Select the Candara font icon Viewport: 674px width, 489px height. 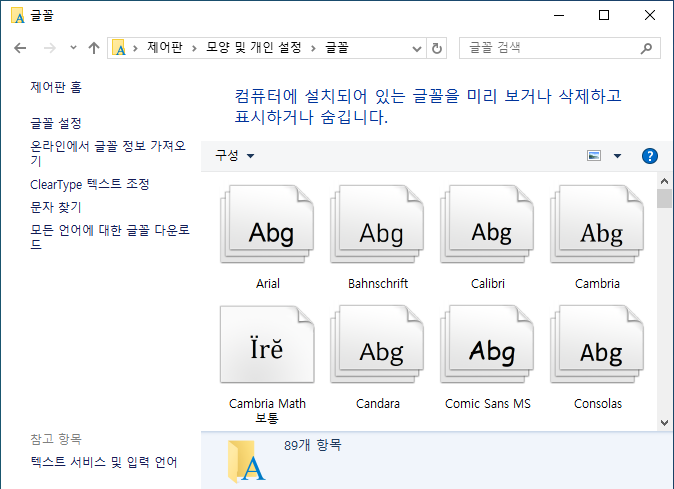click(377, 345)
